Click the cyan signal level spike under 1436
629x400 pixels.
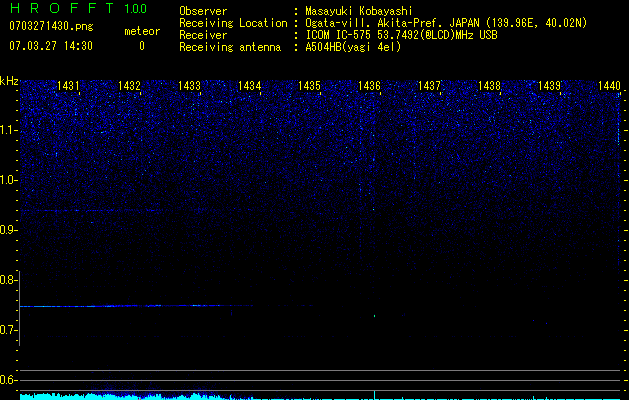[374, 394]
